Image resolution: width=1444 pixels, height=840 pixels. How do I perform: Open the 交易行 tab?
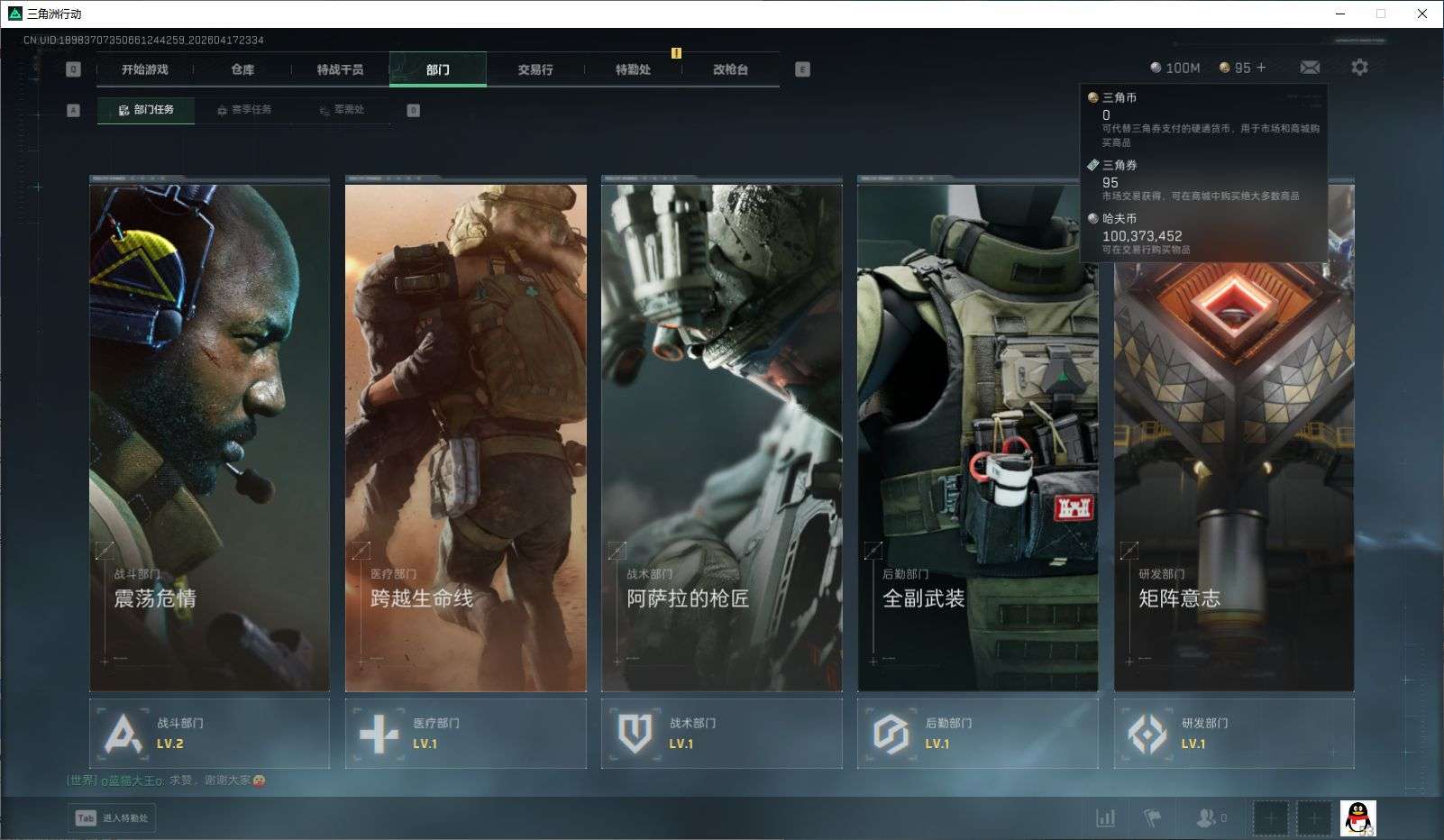tap(535, 69)
